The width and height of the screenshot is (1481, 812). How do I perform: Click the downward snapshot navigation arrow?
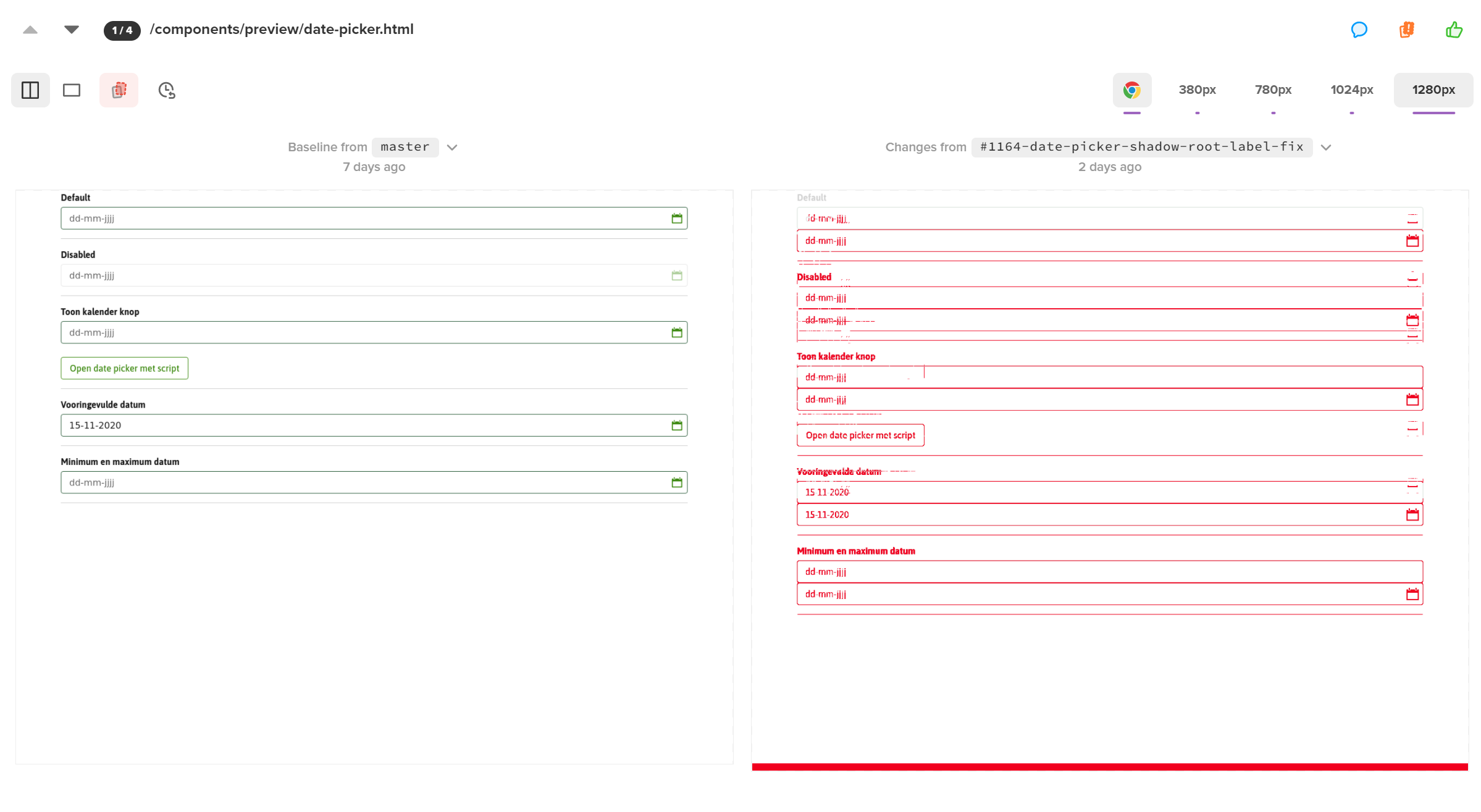(x=71, y=29)
